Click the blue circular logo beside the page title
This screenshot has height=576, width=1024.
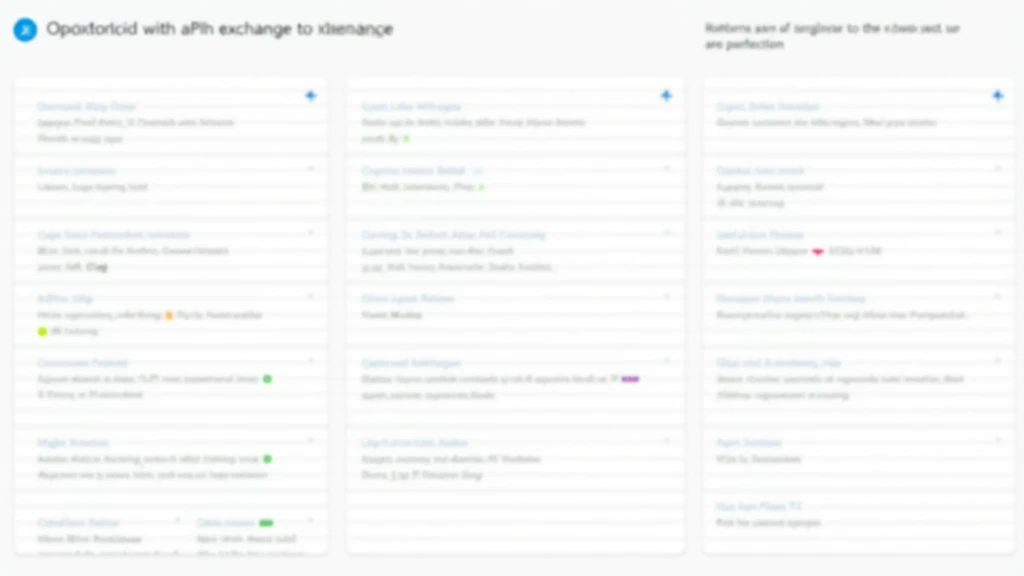(25, 29)
